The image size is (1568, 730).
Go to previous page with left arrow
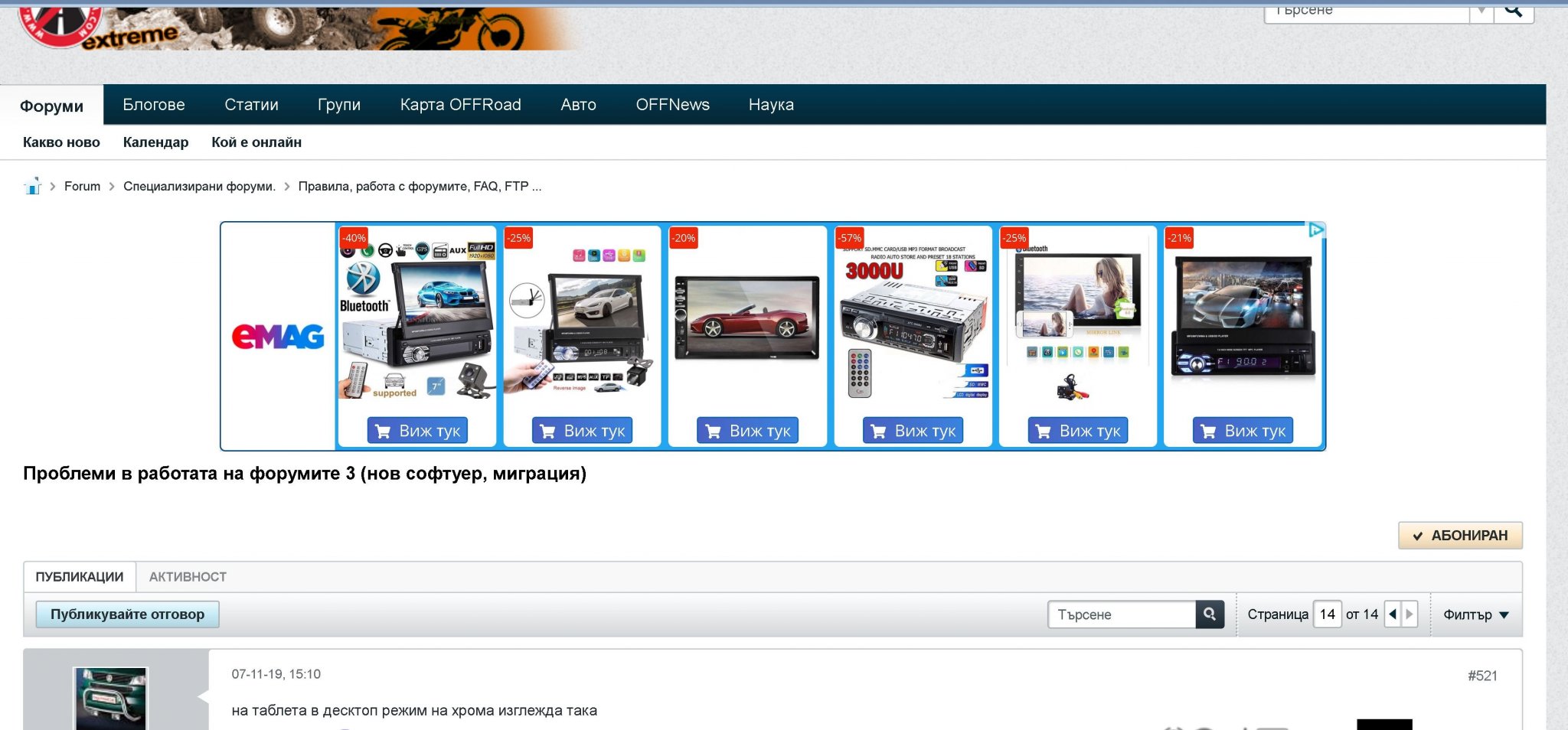point(1393,614)
